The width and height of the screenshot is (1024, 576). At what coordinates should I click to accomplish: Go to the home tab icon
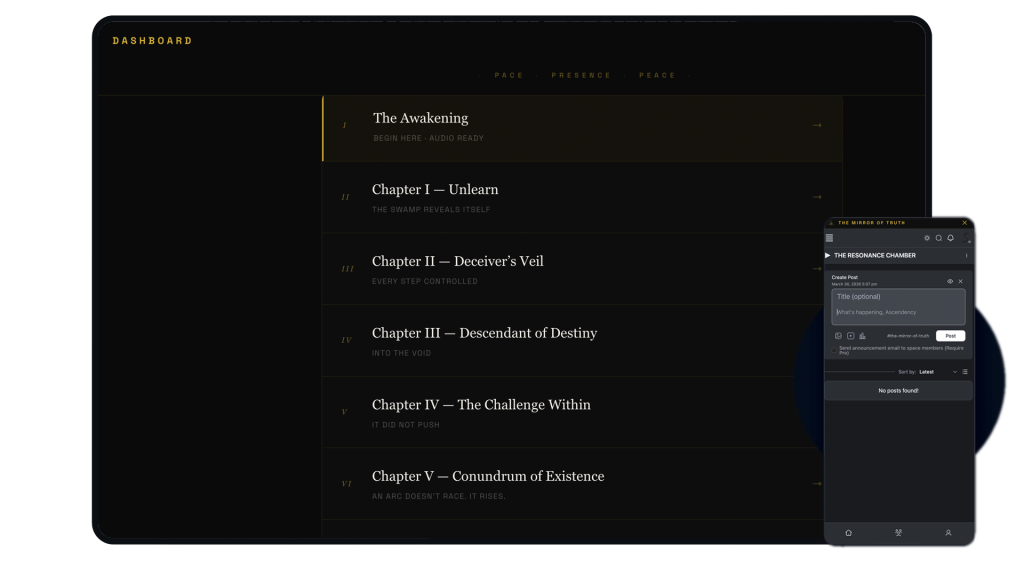tap(848, 533)
